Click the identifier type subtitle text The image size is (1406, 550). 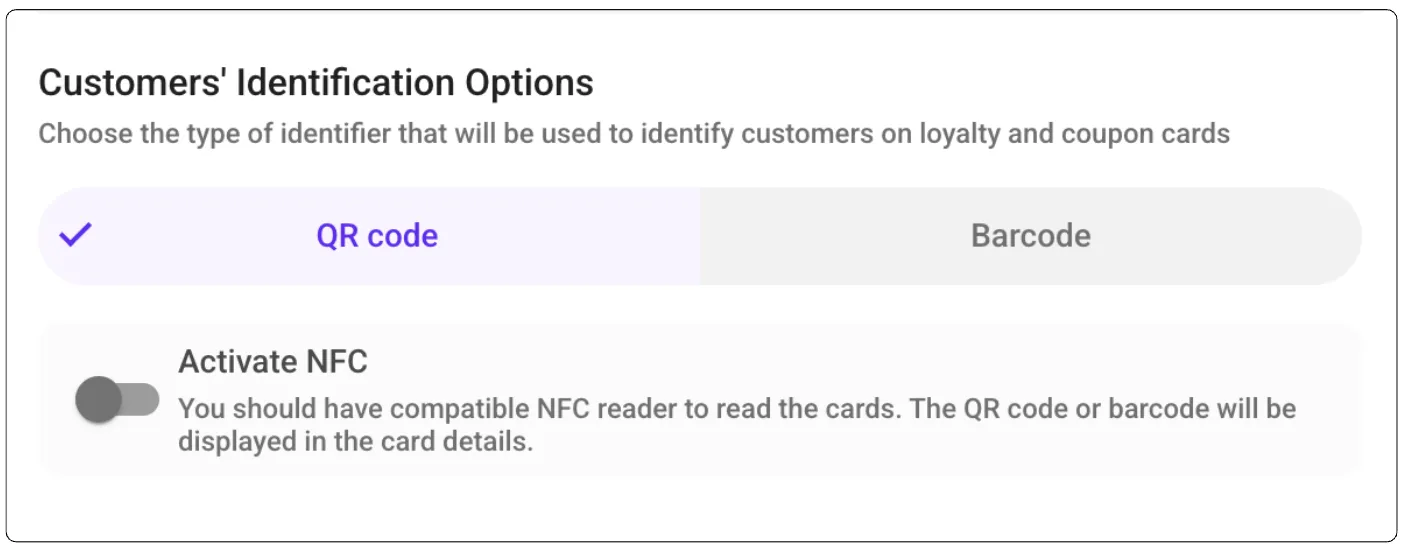click(x=634, y=133)
